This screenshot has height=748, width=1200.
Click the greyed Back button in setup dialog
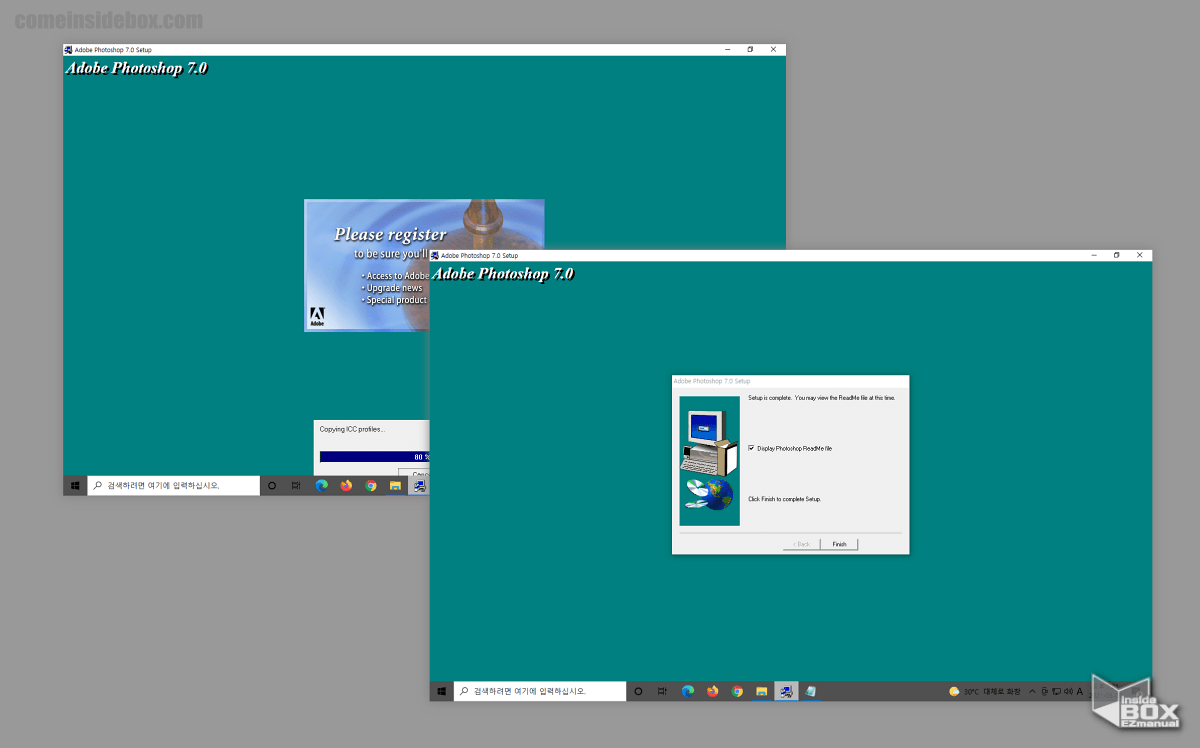tap(801, 544)
